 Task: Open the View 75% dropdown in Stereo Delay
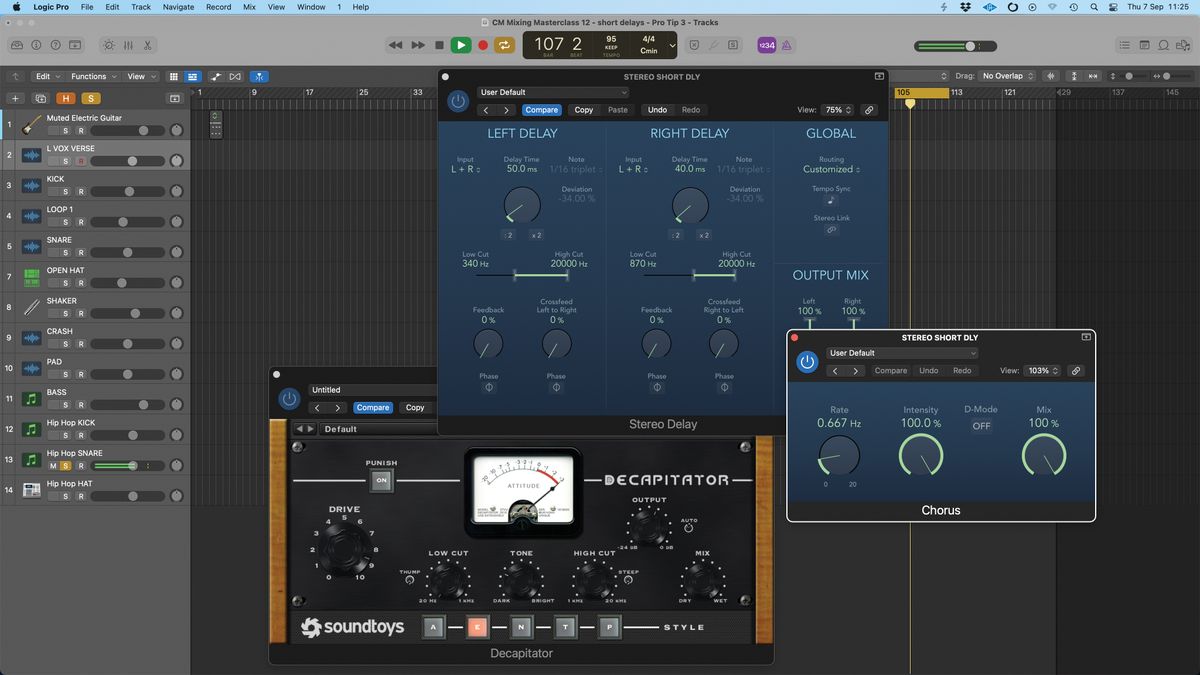pyautogui.click(x=836, y=110)
